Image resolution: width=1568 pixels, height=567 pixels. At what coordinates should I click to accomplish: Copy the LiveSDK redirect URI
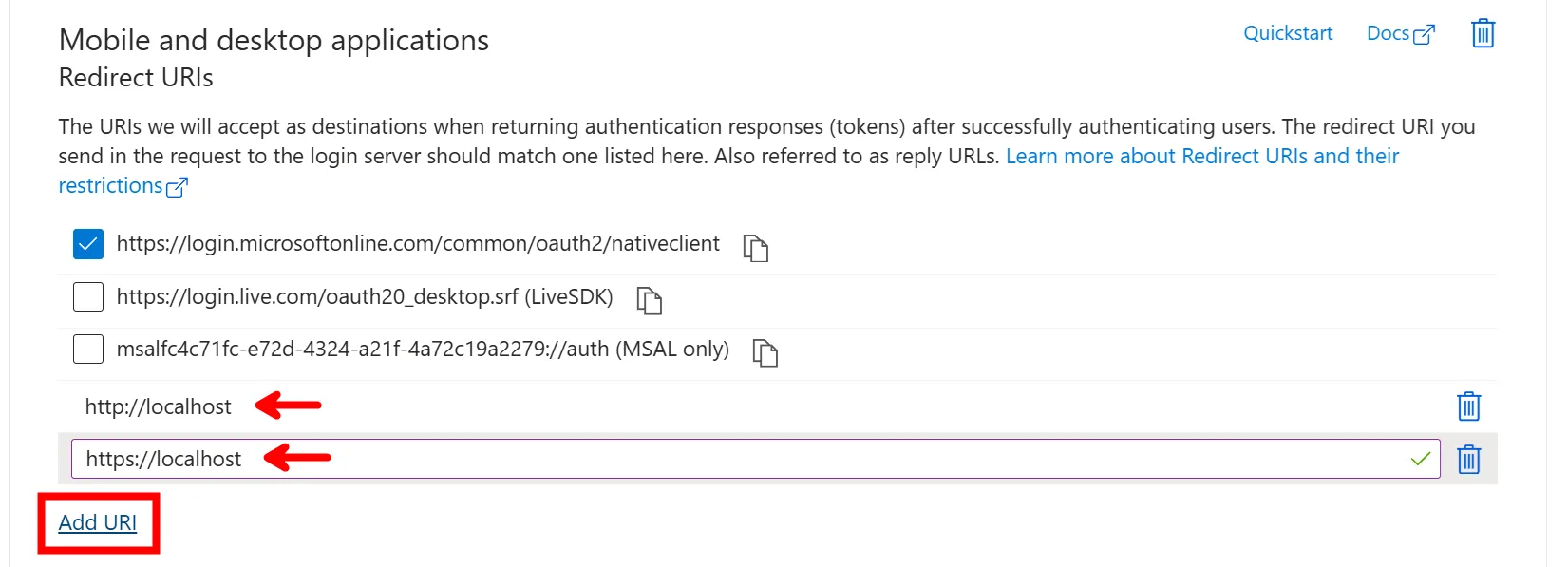click(x=651, y=301)
